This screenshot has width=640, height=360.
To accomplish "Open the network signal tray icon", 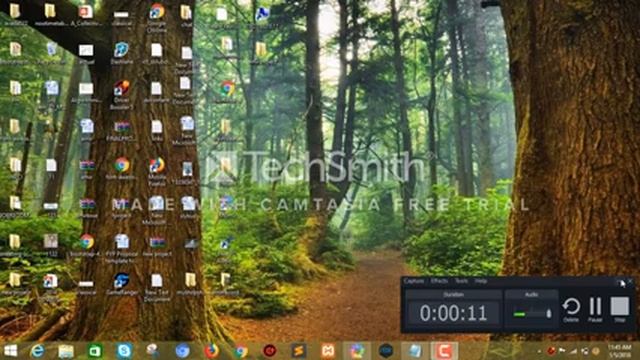I will click(x=573, y=351).
